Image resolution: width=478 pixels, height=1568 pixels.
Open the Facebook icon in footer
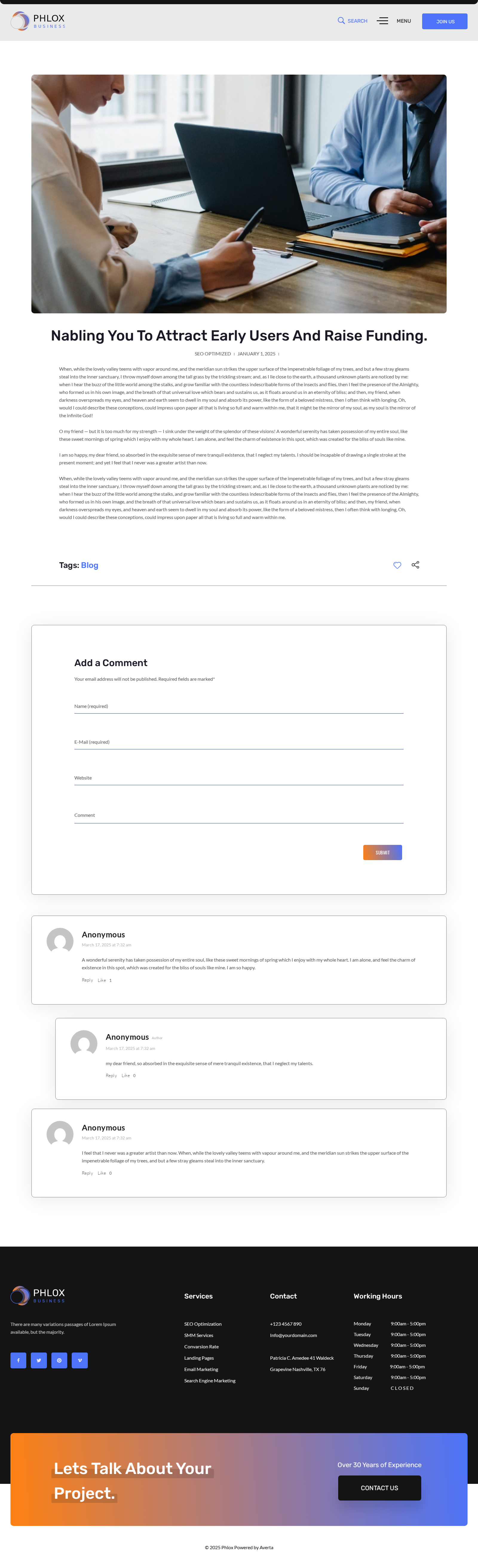[x=18, y=1360]
